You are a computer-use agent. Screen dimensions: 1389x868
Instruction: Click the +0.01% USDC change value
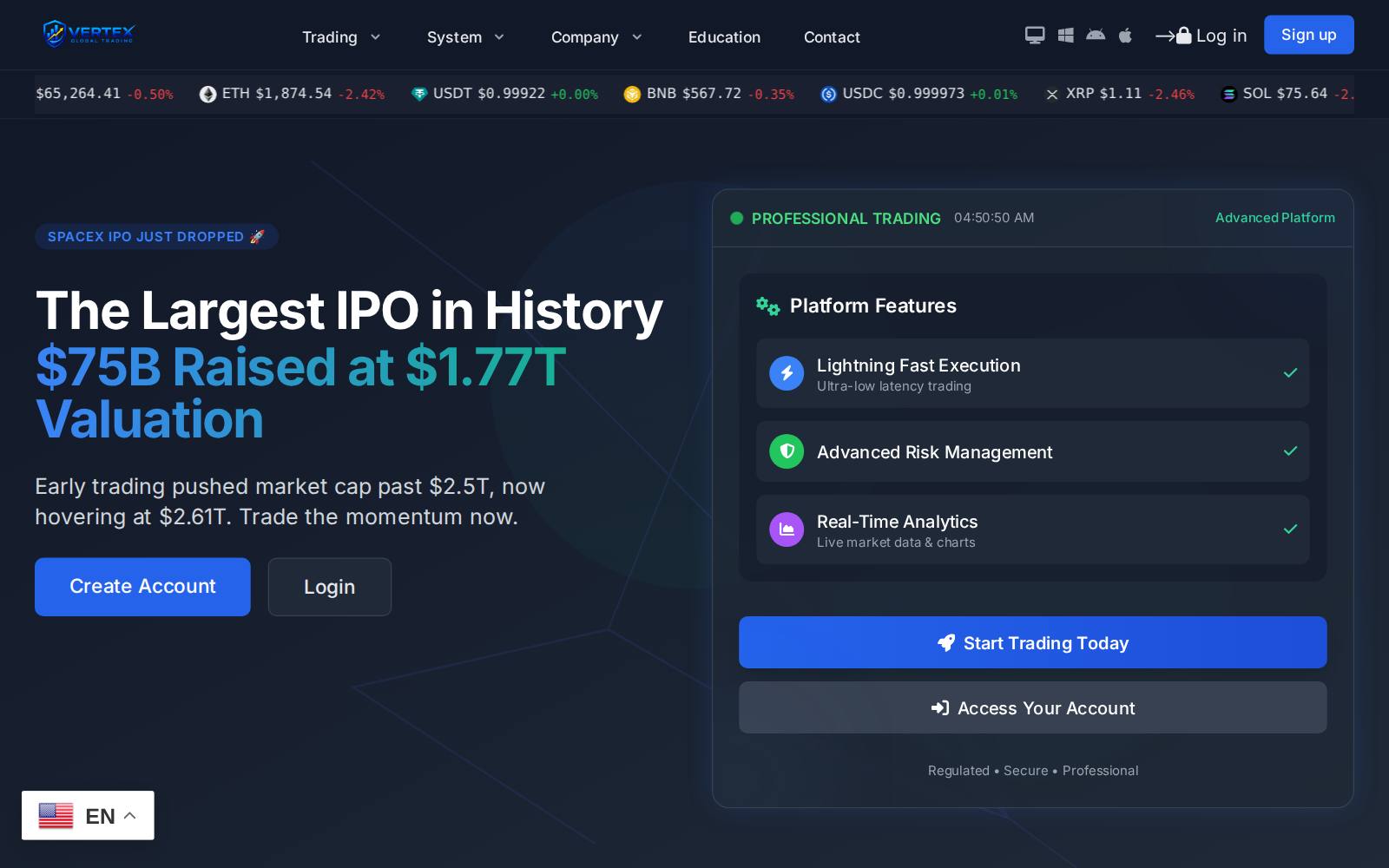point(994,95)
